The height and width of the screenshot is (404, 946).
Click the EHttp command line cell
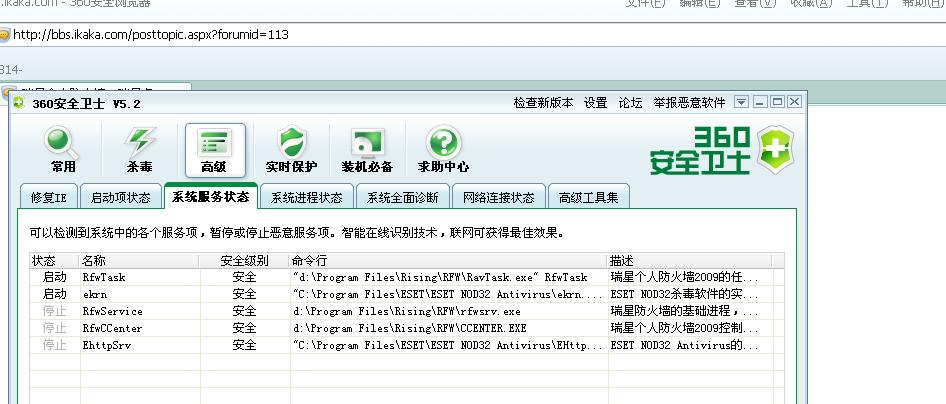pyautogui.click(x=447, y=346)
